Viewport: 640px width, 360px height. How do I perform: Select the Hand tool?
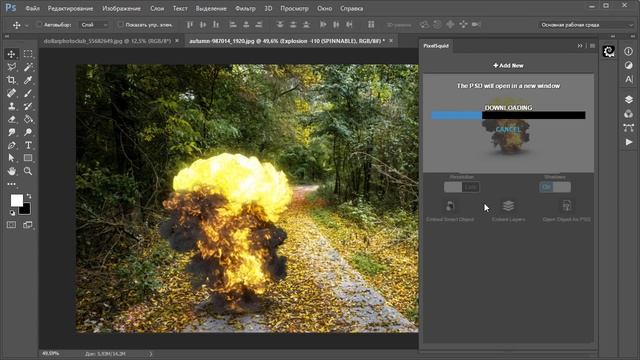11,171
